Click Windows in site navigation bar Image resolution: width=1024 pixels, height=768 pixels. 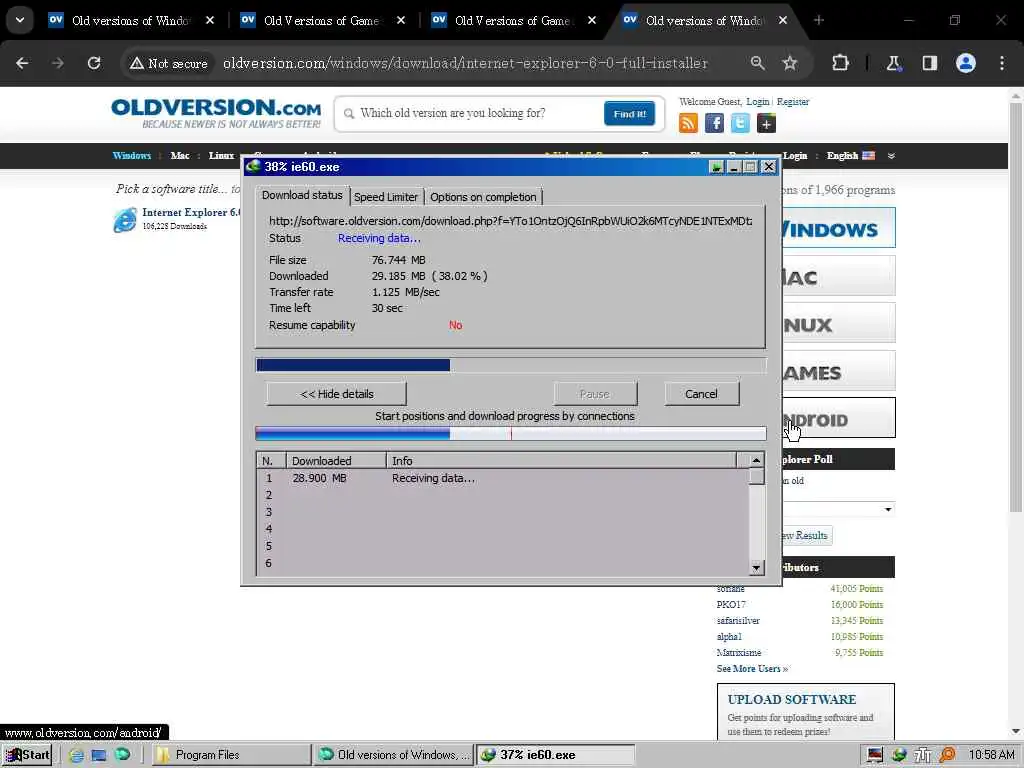[x=131, y=155]
